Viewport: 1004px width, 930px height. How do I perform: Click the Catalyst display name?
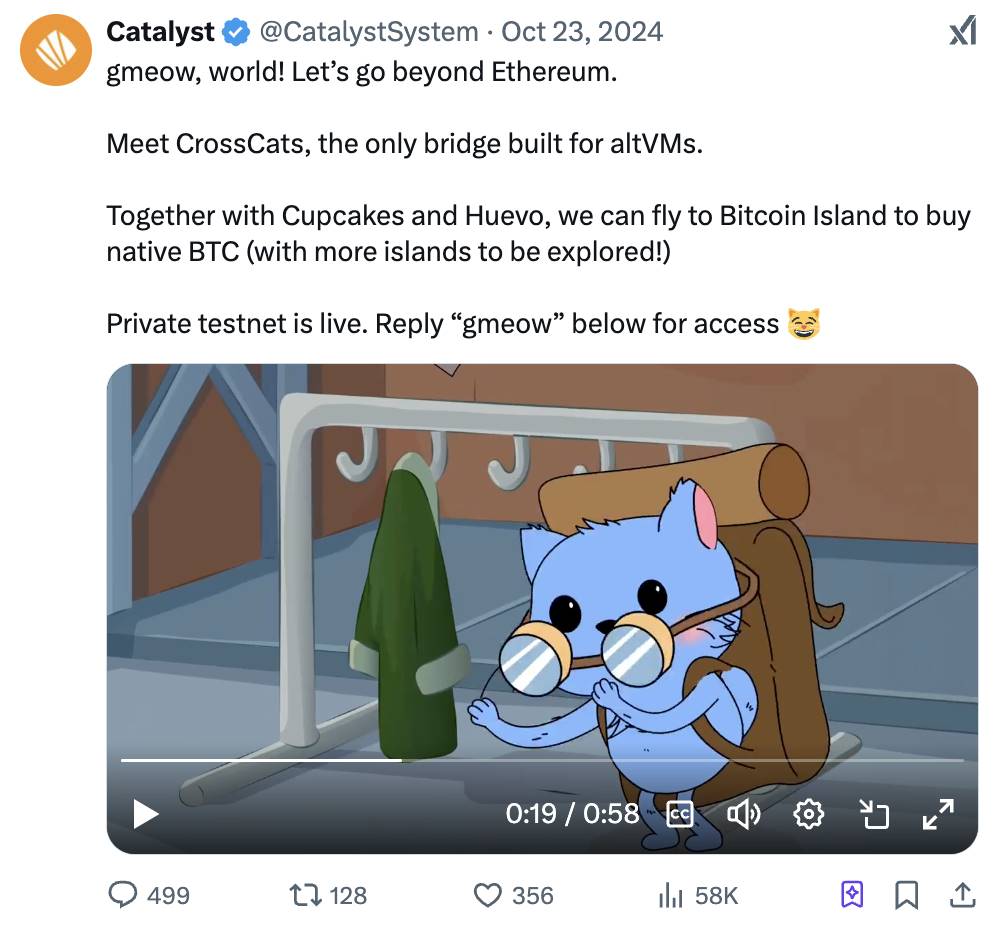click(160, 32)
